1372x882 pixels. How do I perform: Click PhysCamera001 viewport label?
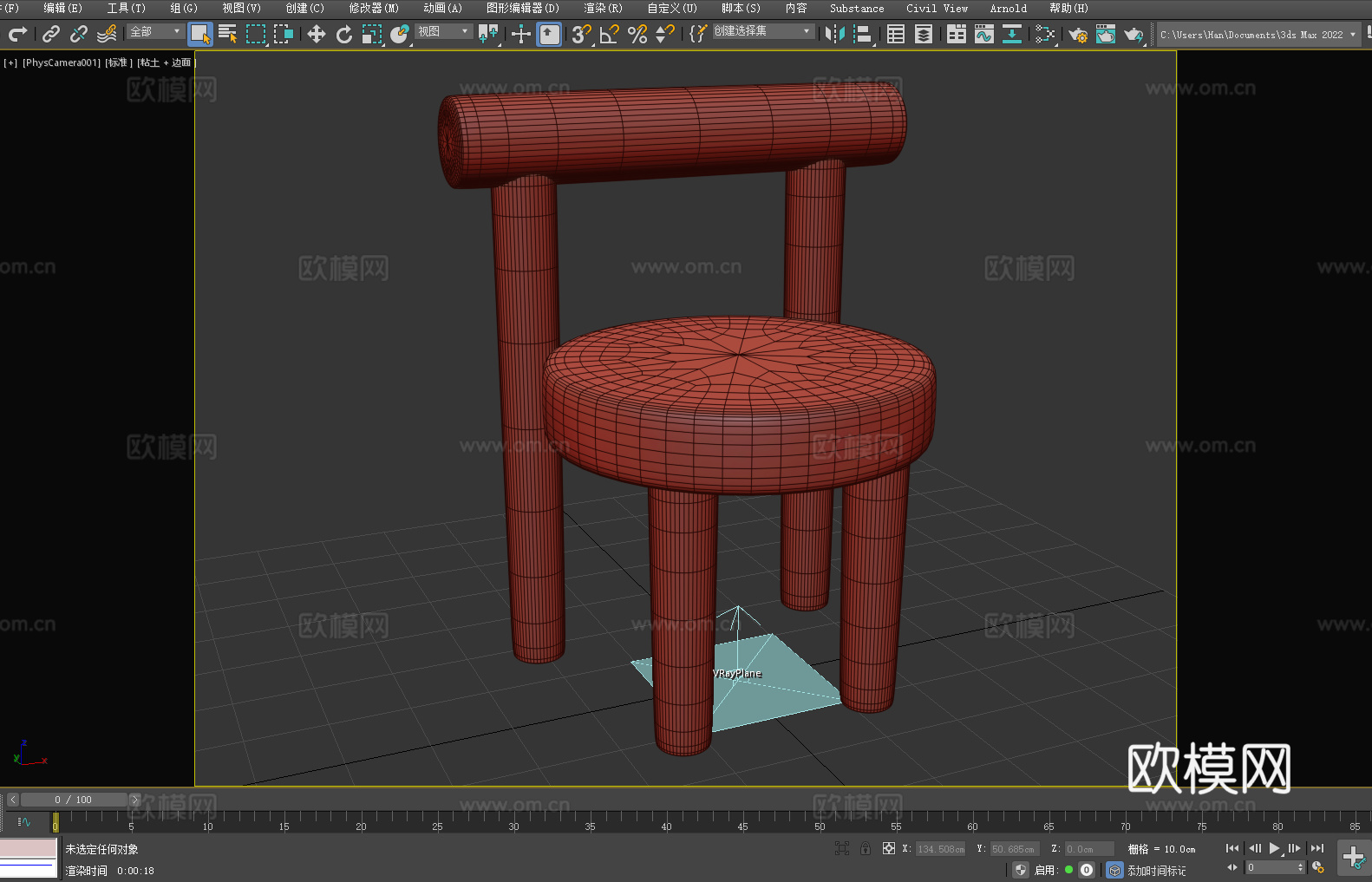[62, 62]
